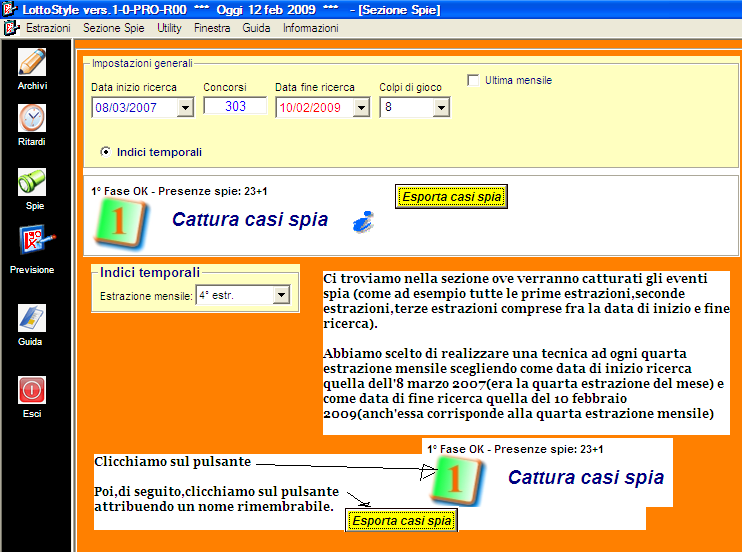The height and width of the screenshot is (552, 742).
Task: Click the Cattura casi spia label
Action: 250,220
